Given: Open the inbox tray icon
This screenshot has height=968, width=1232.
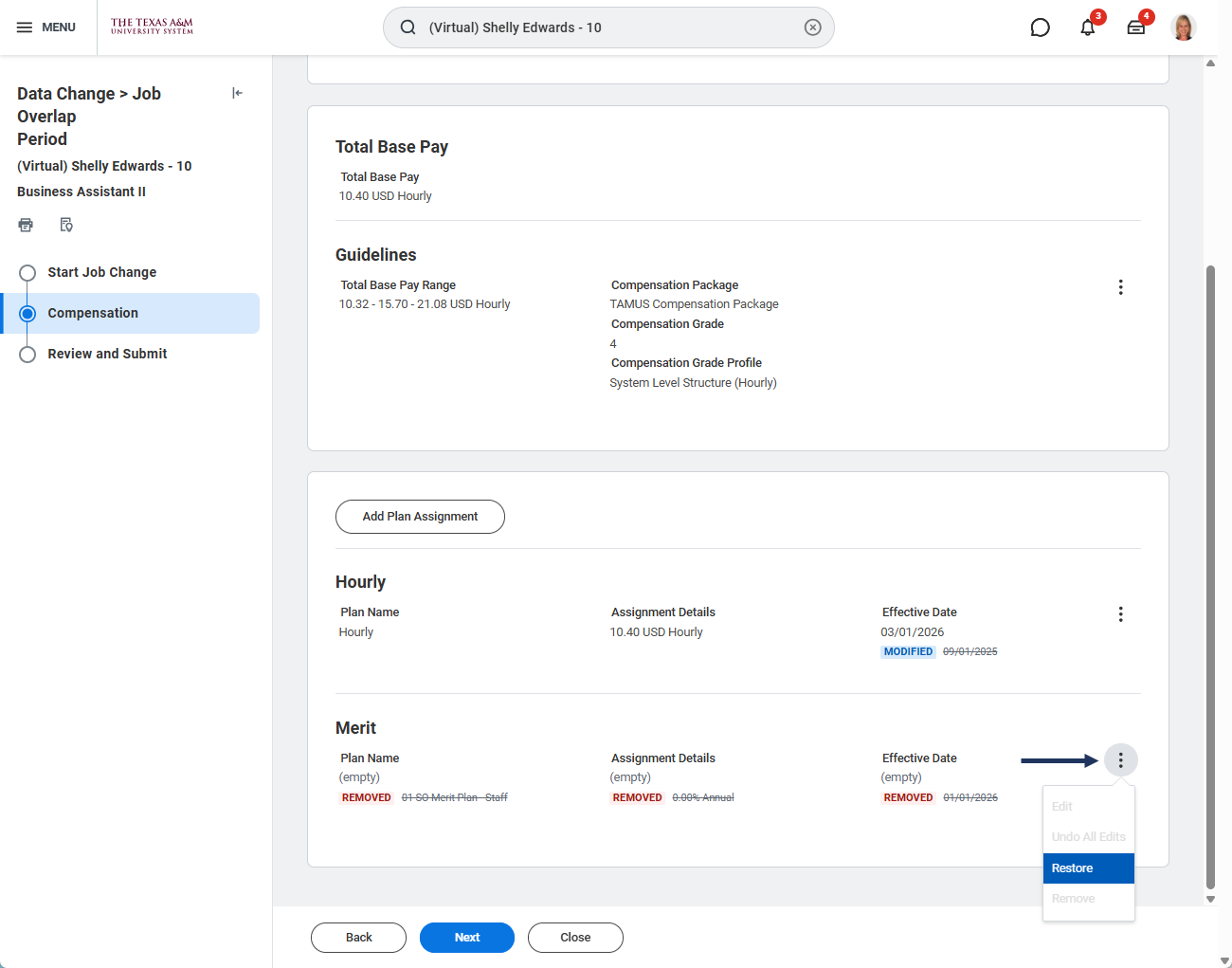Looking at the screenshot, I should pyautogui.click(x=1135, y=27).
